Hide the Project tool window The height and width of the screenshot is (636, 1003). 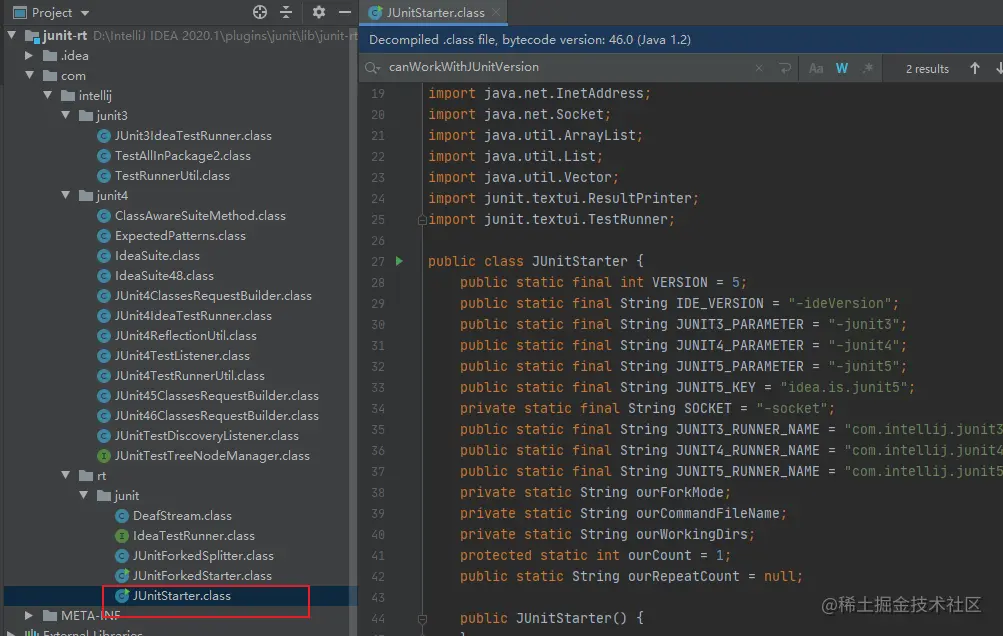click(345, 12)
